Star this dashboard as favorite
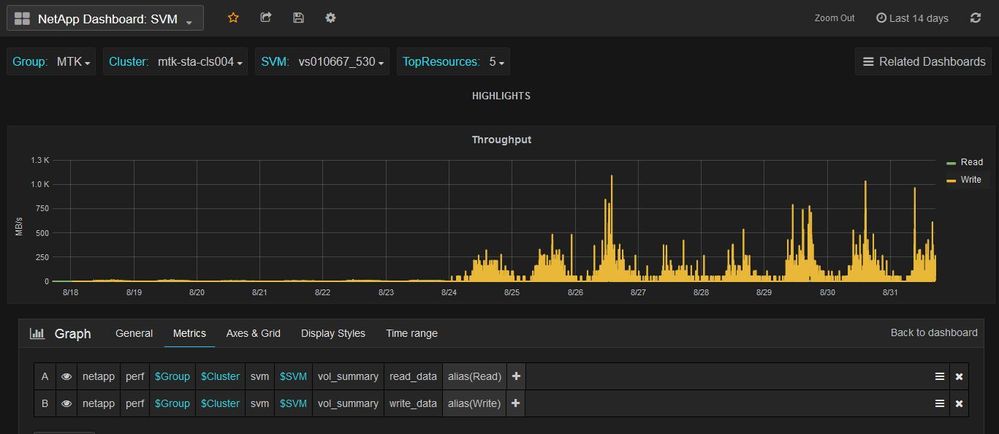Viewport: 999px width, 434px height. coord(233,18)
